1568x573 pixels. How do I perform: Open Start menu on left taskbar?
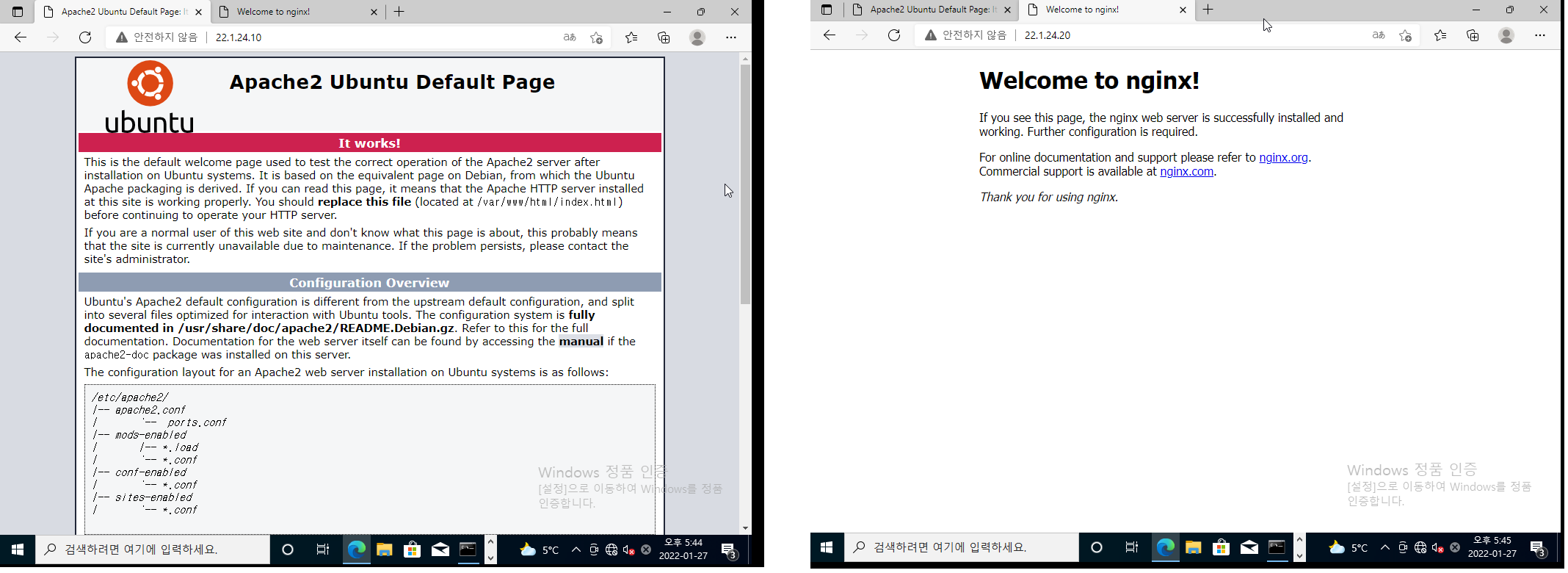pos(18,549)
